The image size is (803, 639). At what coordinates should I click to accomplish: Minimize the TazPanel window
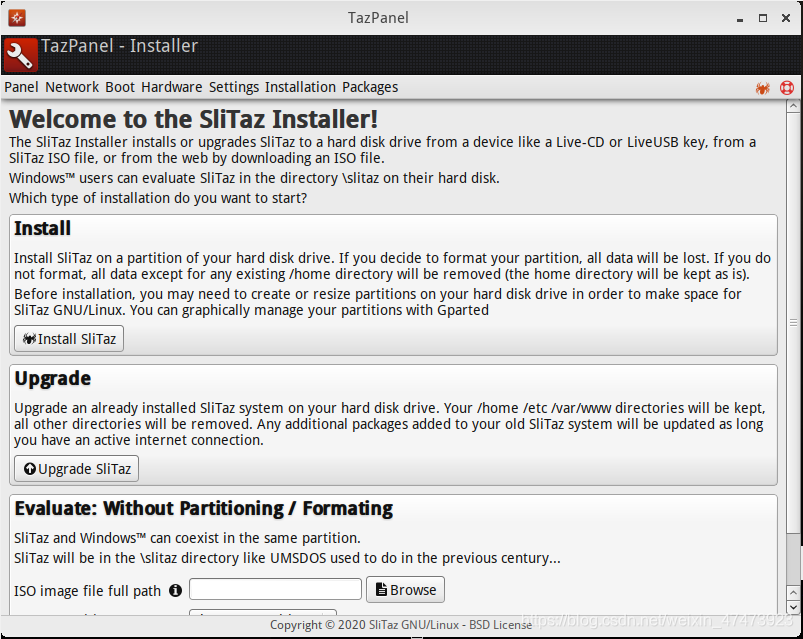(x=739, y=18)
